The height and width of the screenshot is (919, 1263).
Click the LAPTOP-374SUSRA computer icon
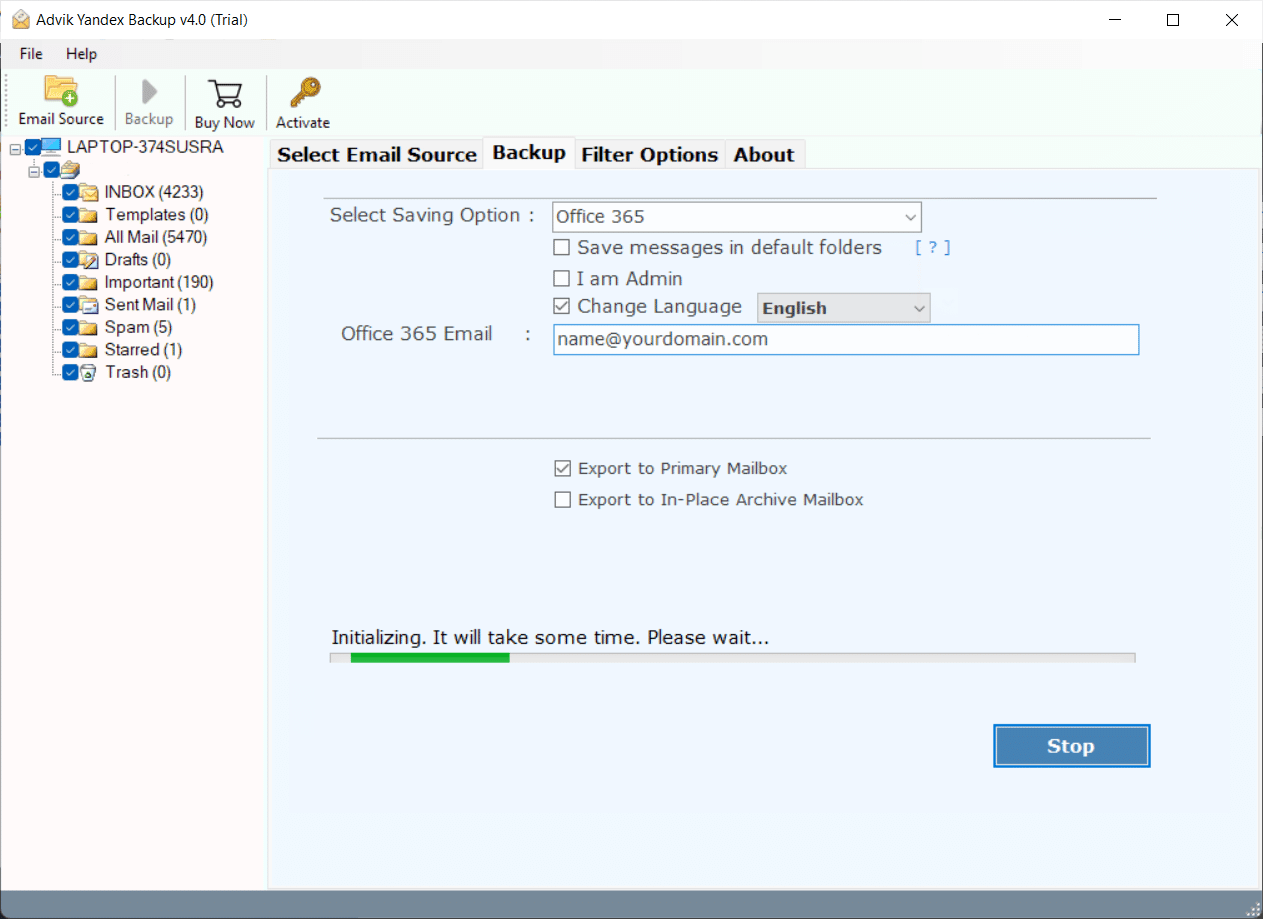click(x=52, y=147)
